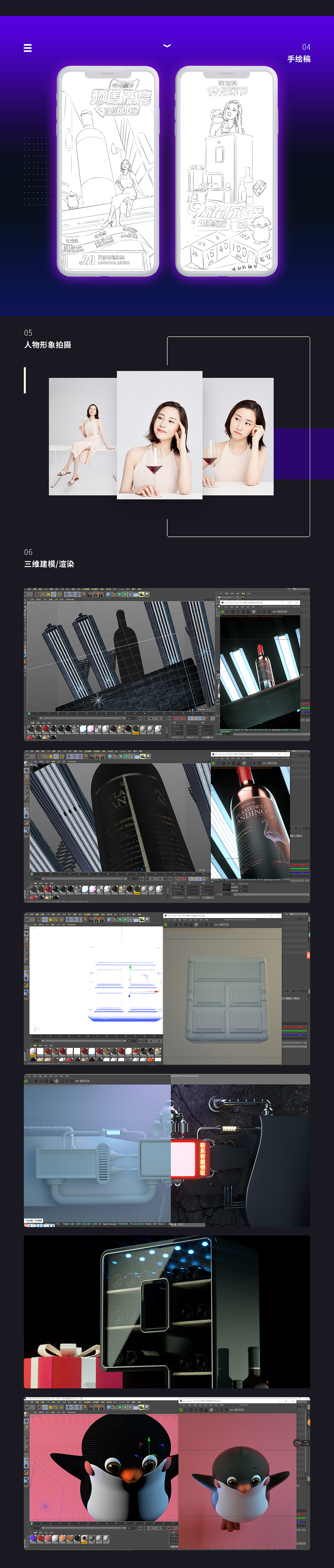Image resolution: width=334 pixels, height=1568 pixels.
Task: Click the down chevron at page top
Action: coord(167,46)
